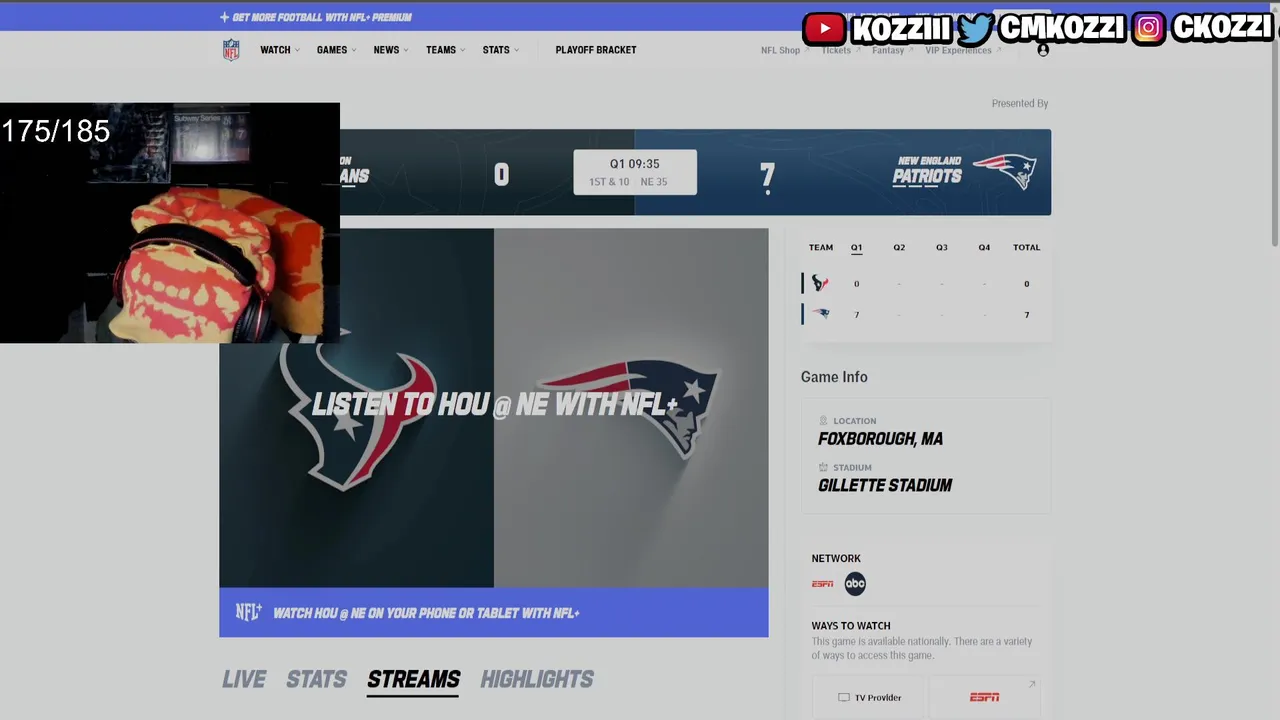Select the Streams tab
1280x720 pixels.
(413, 679)
